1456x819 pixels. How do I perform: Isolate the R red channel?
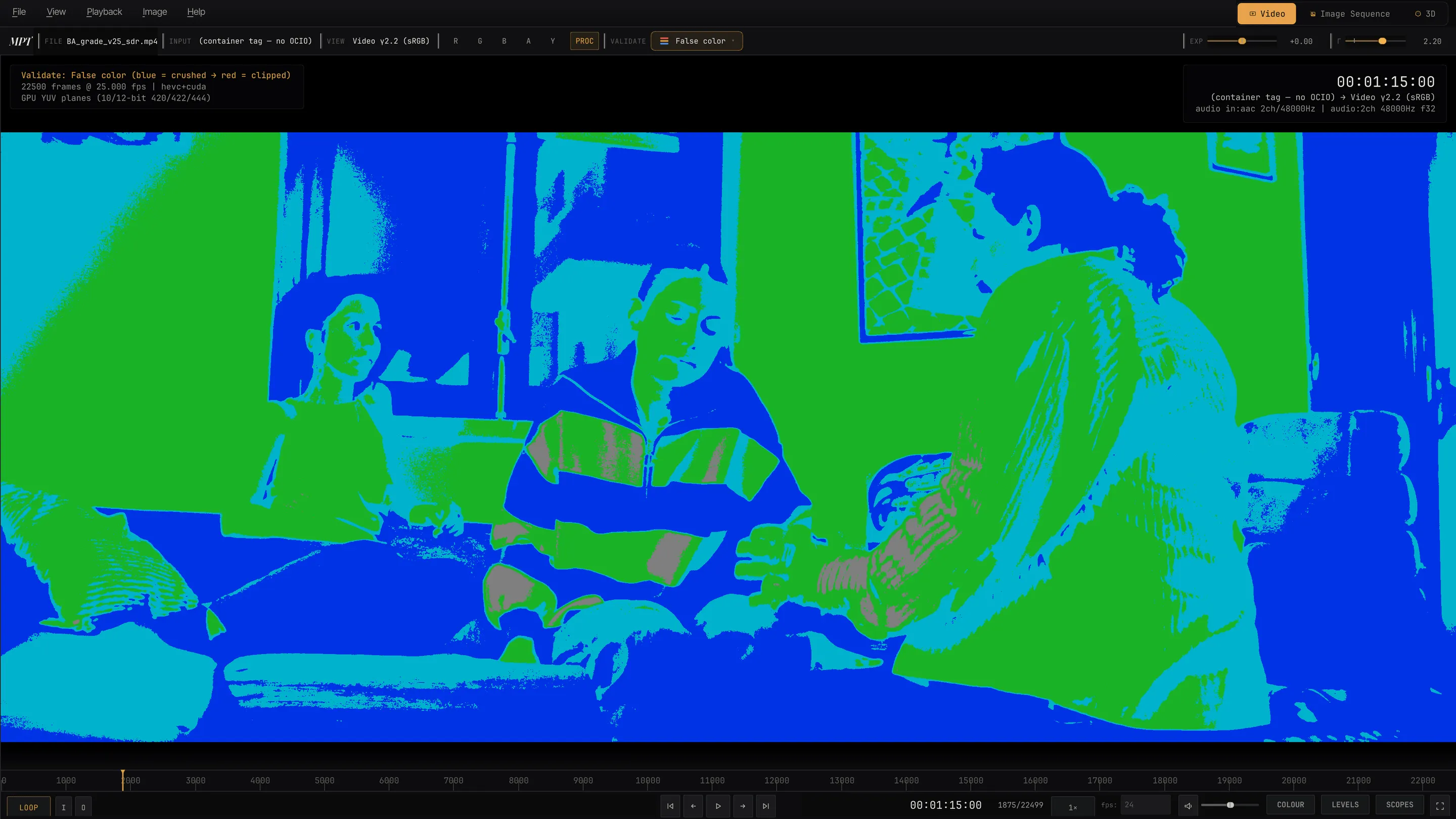pyautogui.click(x=456, y=41)
